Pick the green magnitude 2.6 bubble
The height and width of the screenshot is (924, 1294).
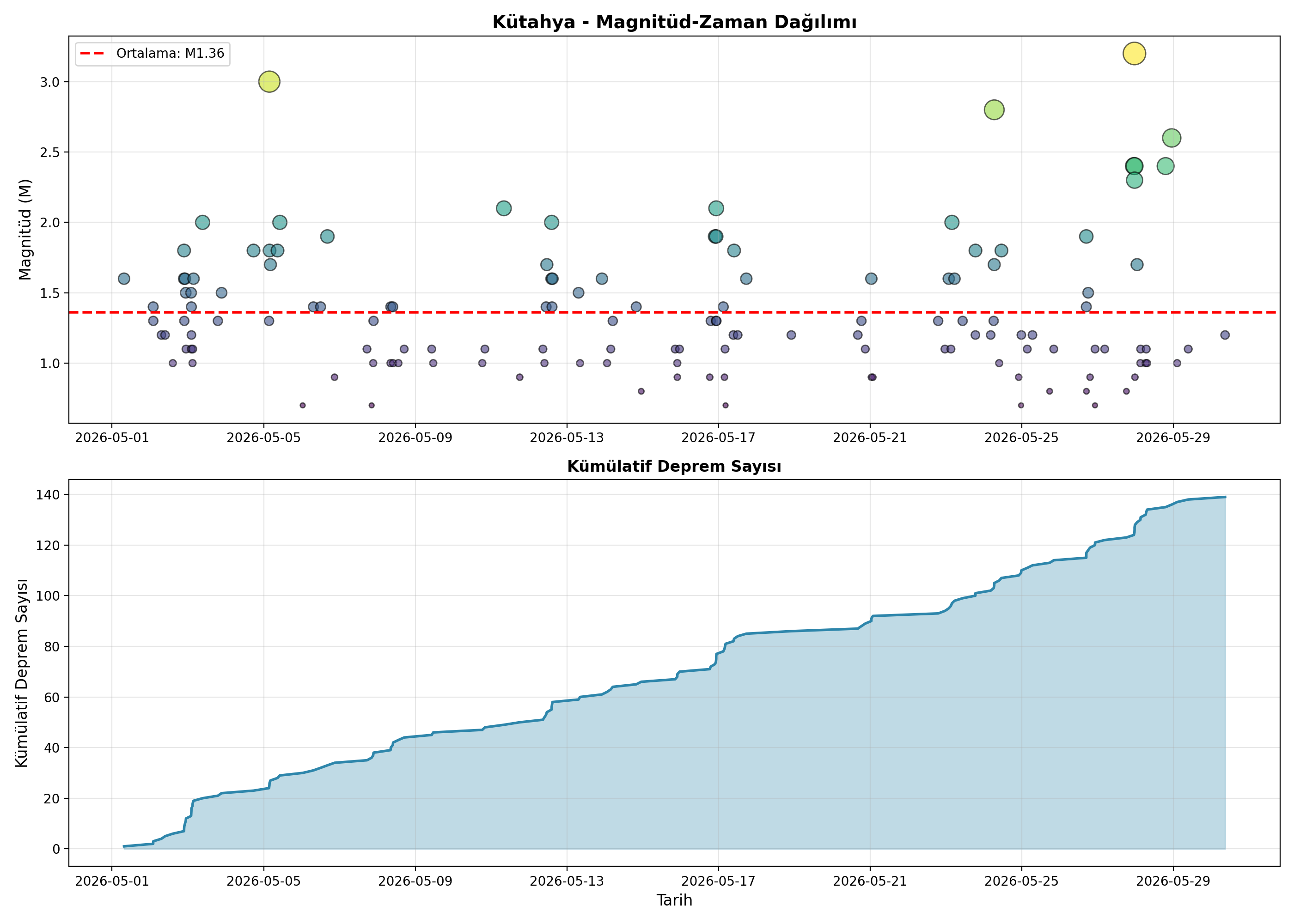pyautogui.click(x=1172, y=138)
